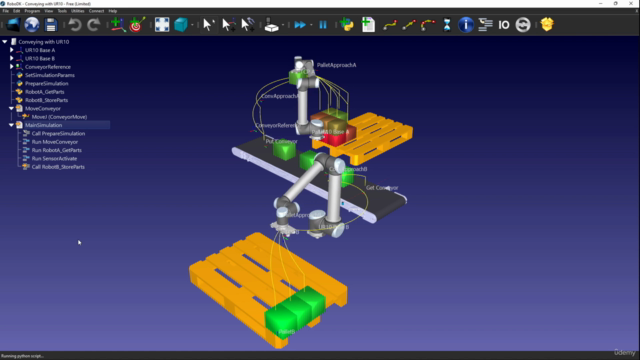Save the station with the floppy disk icon
This screenshot has width=640, height=360.
(51, 25)
